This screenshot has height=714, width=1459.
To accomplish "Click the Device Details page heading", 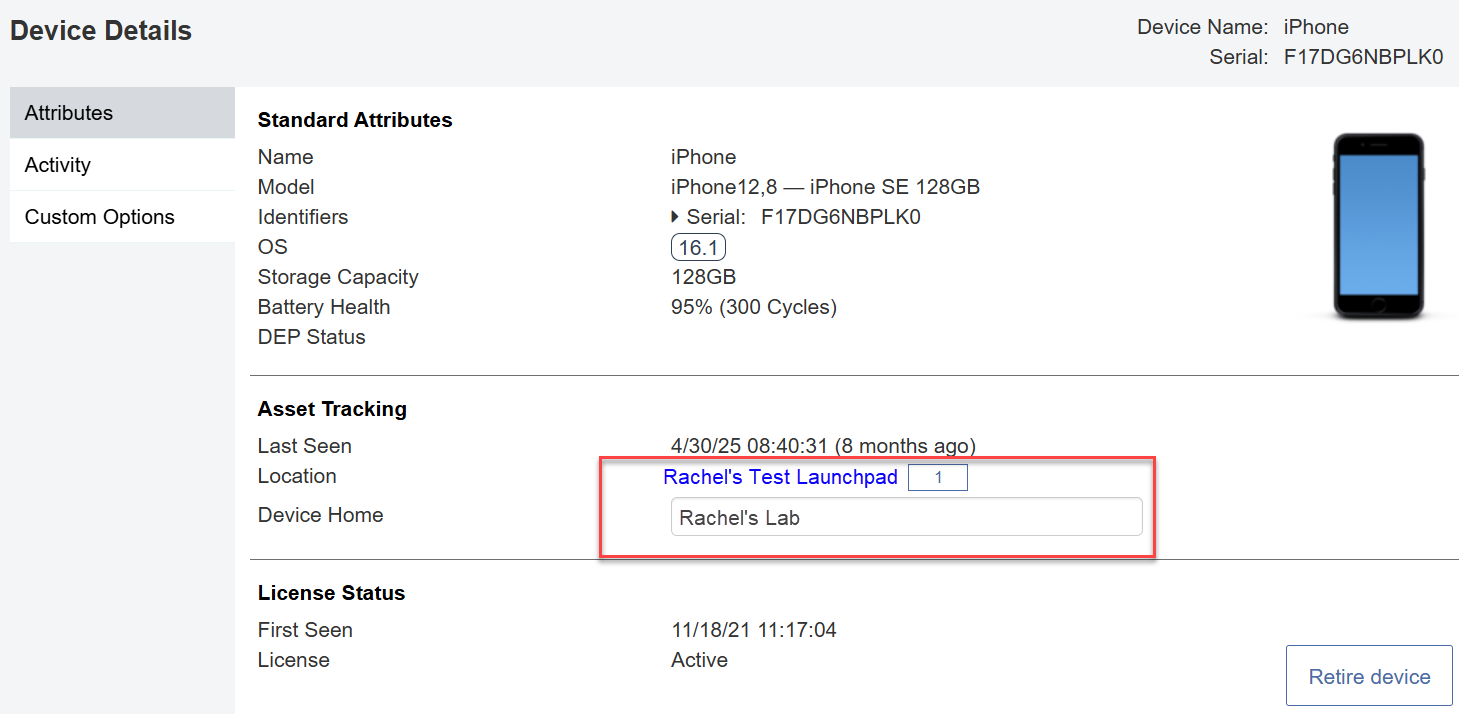I will tap(101, 31).
